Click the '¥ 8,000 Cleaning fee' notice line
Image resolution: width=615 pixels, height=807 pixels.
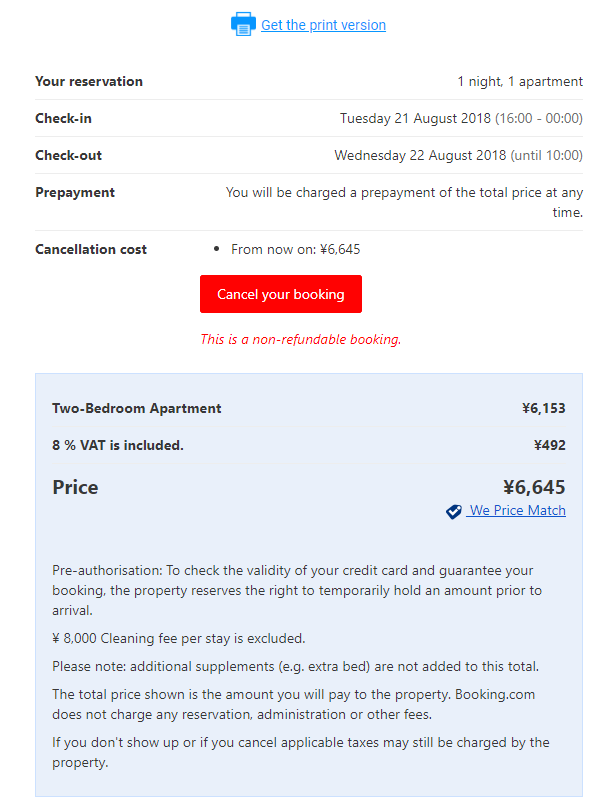pos(179,638)
